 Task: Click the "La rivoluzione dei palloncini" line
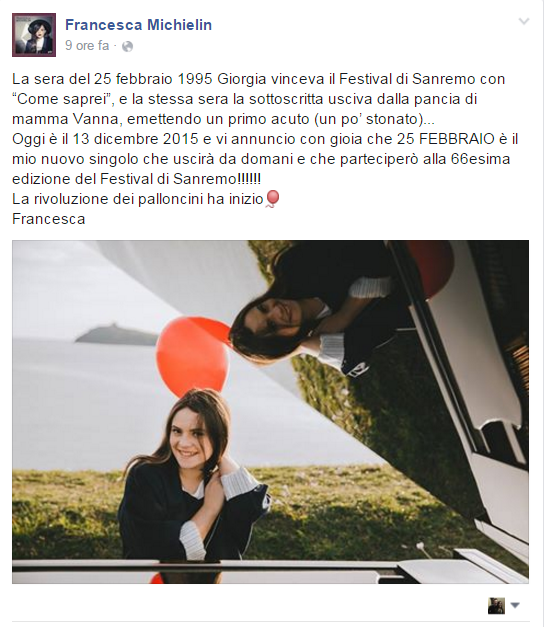click(x=138, y=199)
